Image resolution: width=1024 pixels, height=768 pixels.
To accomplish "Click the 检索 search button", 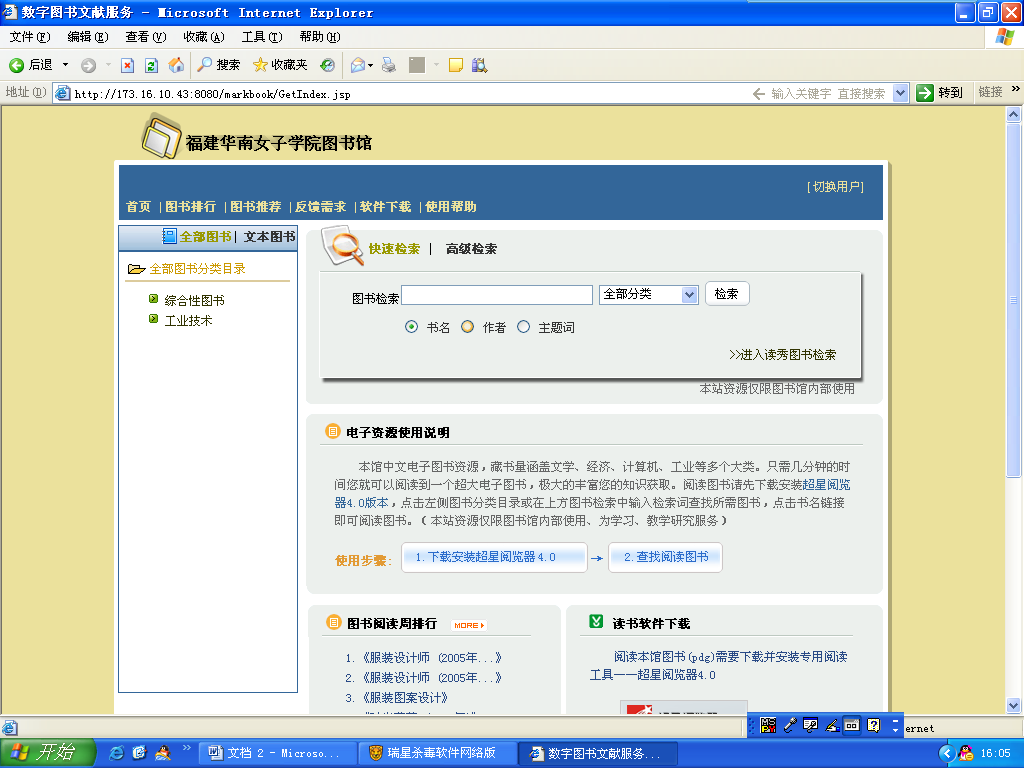I will 727,294.
